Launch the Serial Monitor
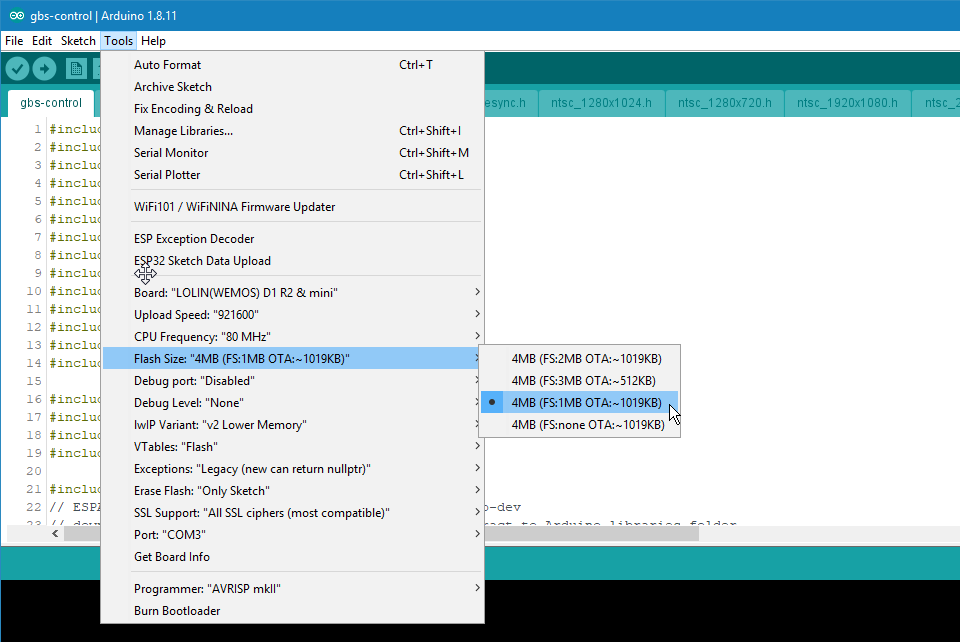Image resolution: width=960 pixels, height=642 pixels. pos(293,153)
